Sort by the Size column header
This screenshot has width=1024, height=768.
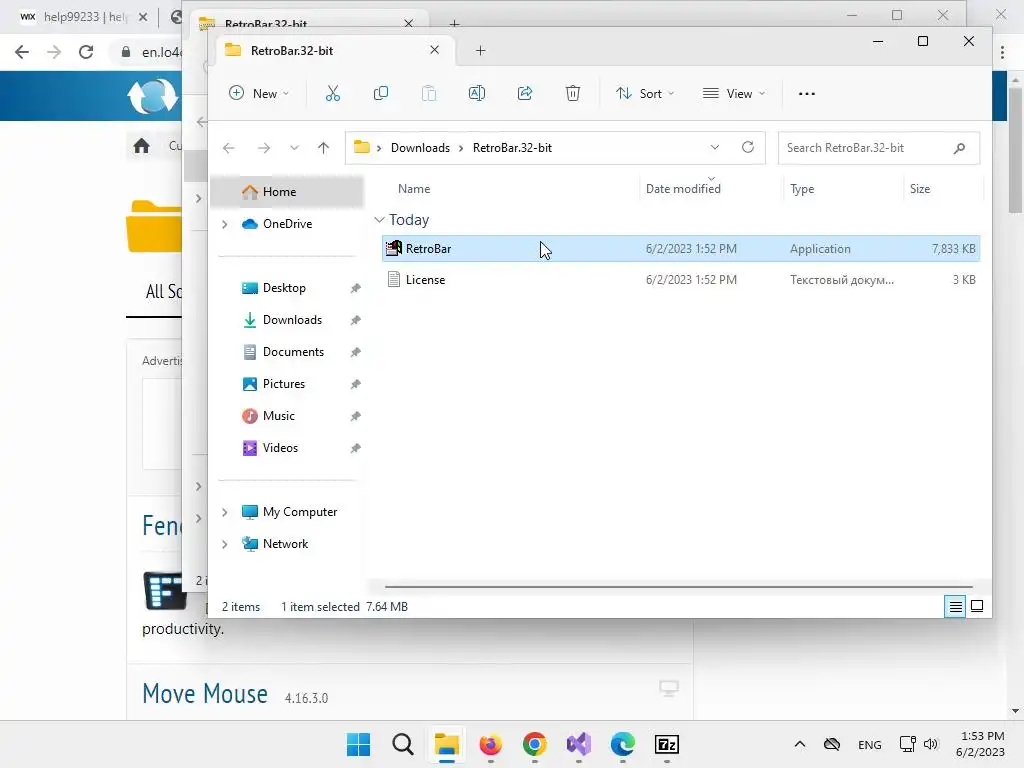tap(920, 189)
